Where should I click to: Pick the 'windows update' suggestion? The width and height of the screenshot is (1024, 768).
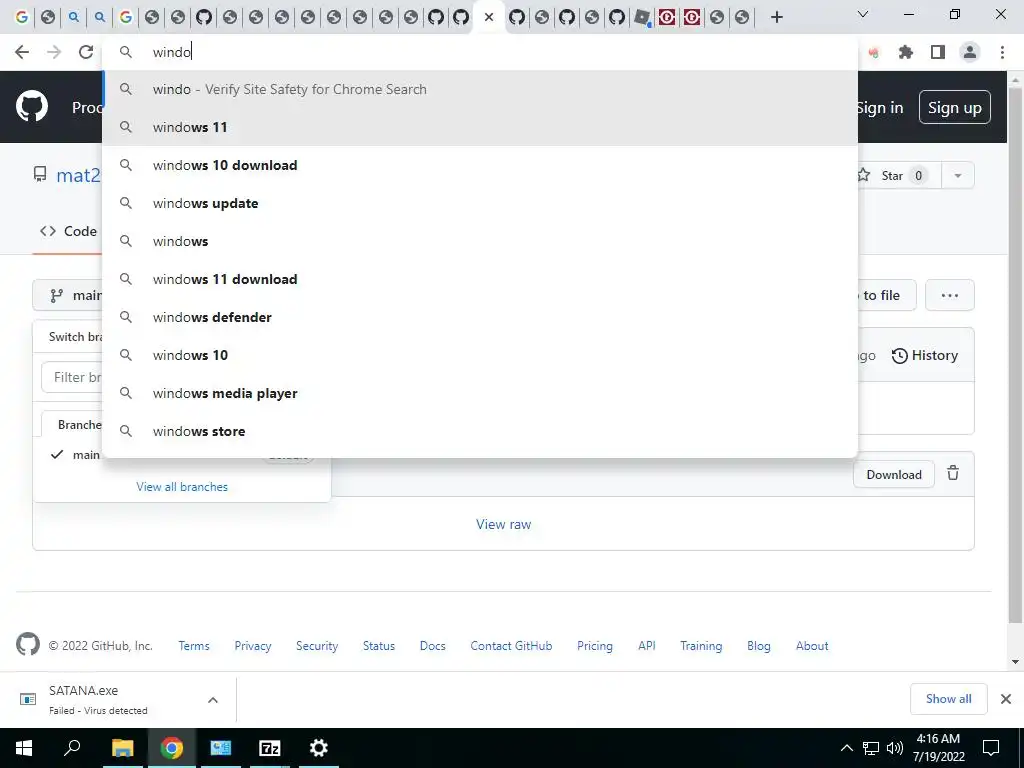[x=480, y=203]
